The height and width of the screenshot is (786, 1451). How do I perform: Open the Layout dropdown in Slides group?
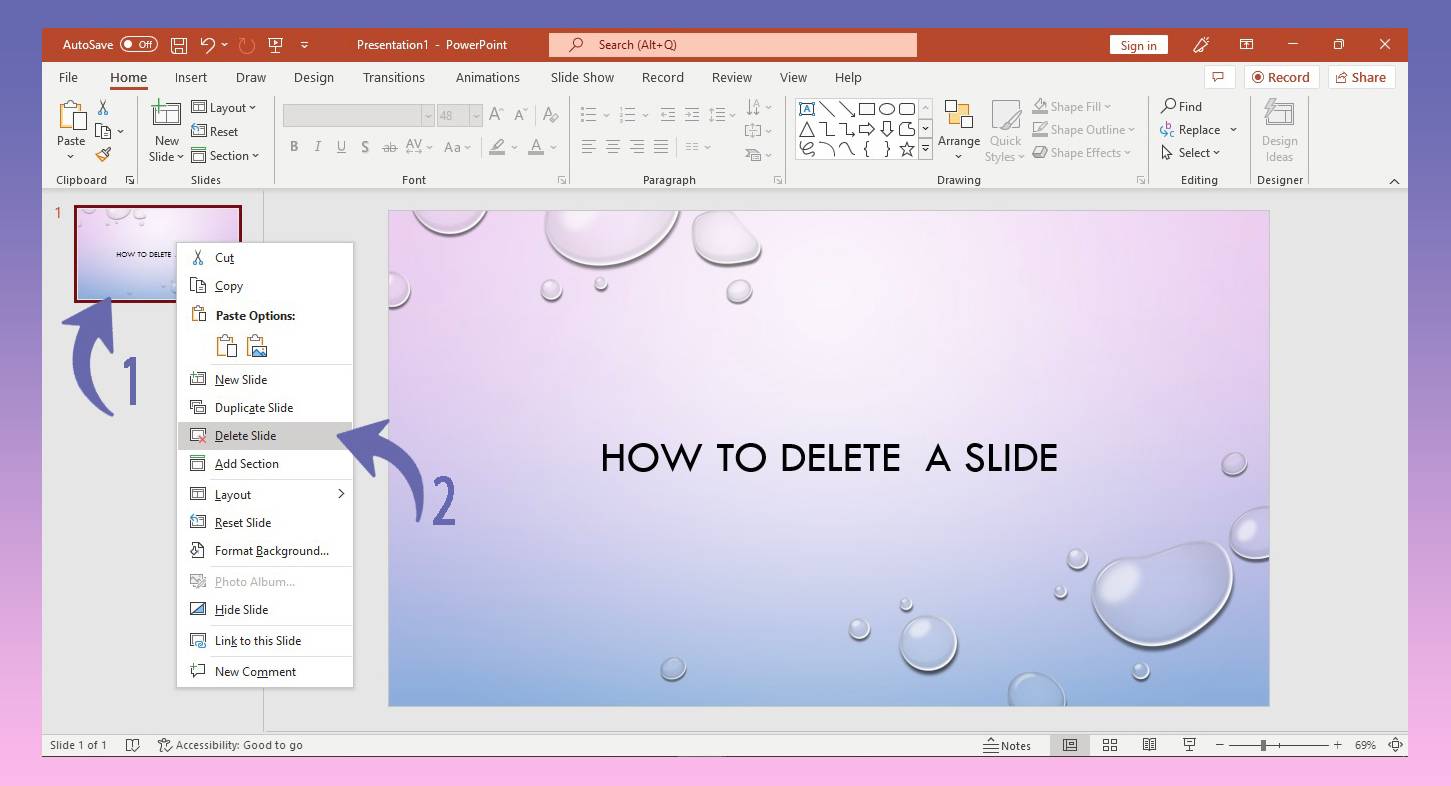click(x=224, y=108)
